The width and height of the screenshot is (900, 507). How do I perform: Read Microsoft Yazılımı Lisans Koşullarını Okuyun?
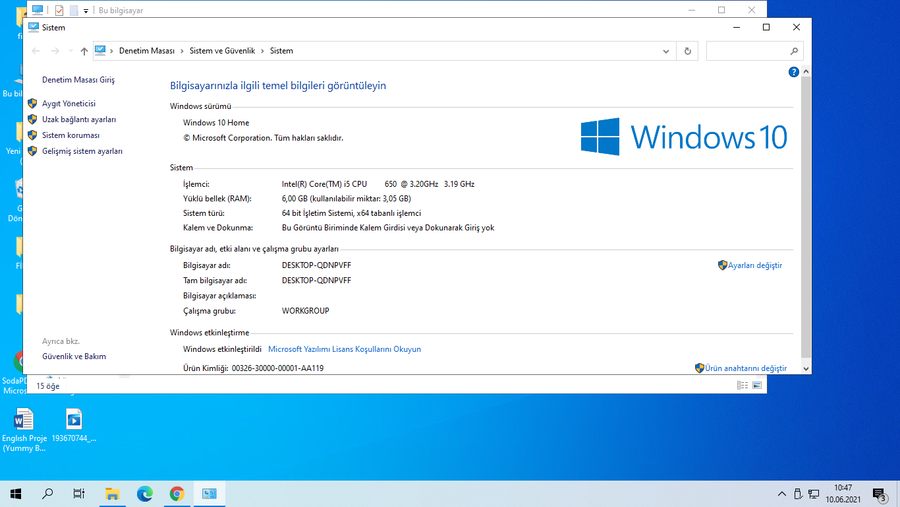tap(344, 349)
